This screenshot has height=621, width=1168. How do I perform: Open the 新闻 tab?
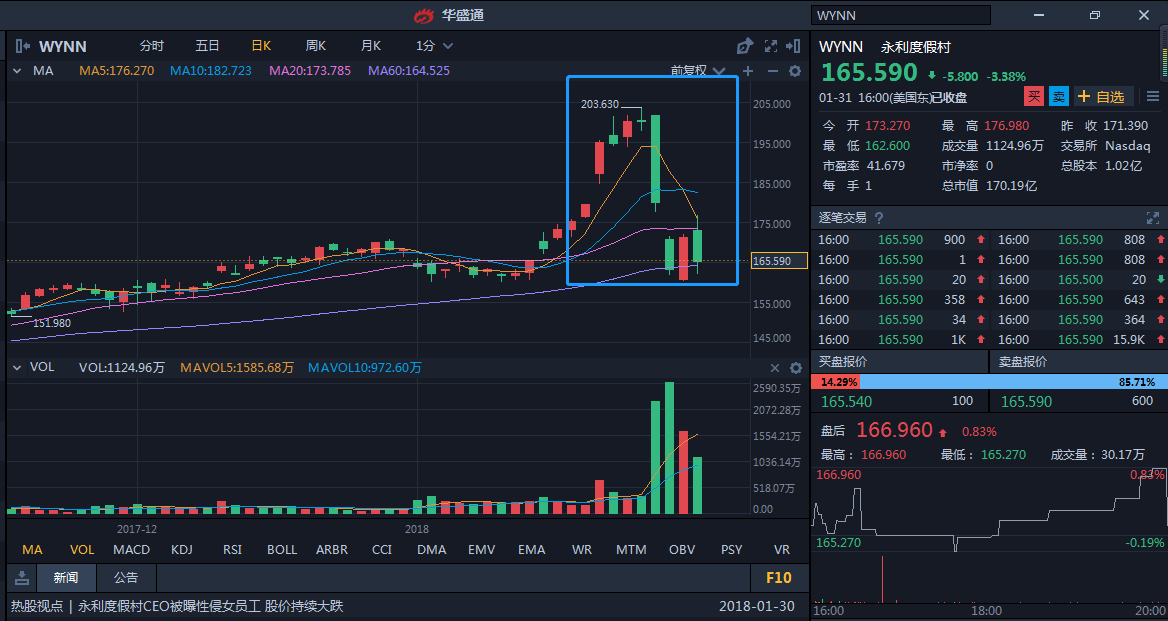tap(66, 577)
